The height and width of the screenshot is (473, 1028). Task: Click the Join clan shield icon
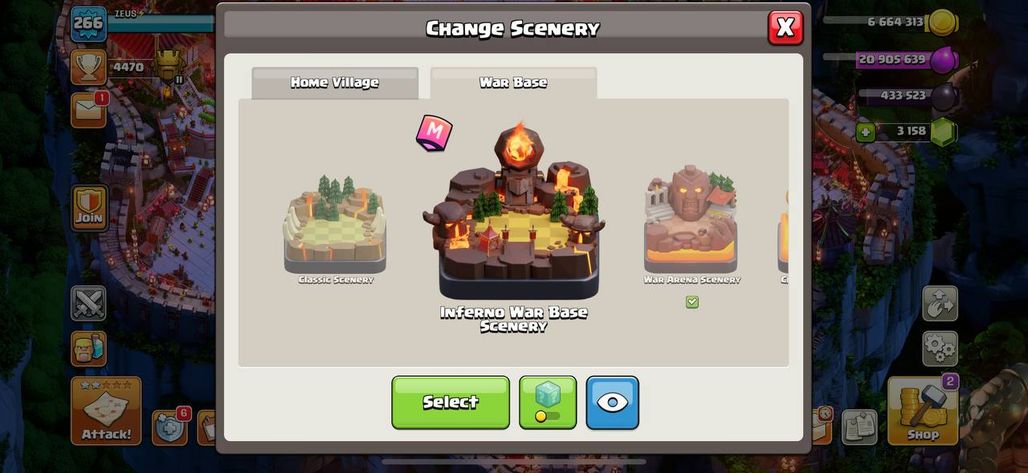pos(89,208)
